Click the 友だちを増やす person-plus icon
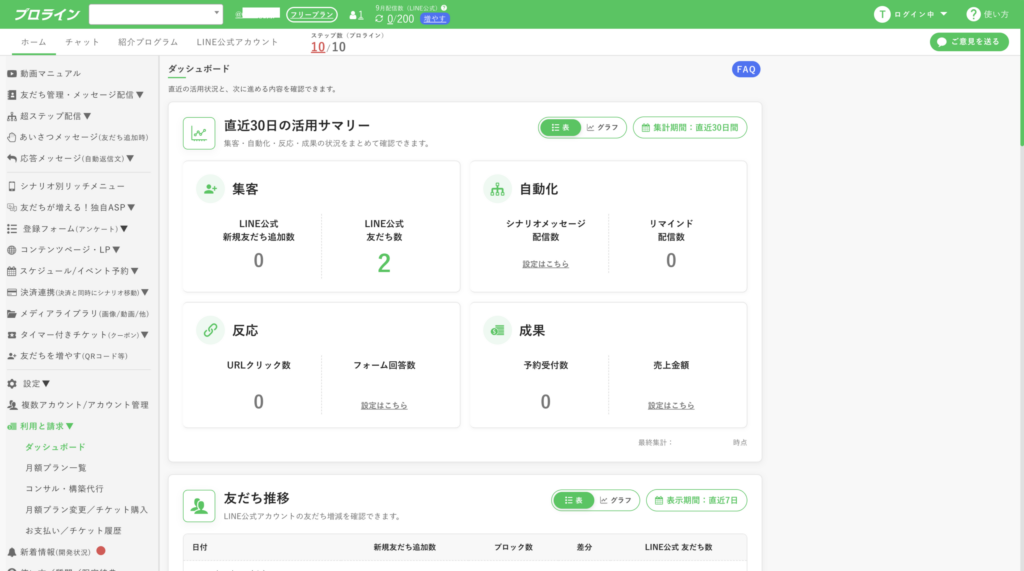The image size is (1024, 571). [x=12, y=356]
